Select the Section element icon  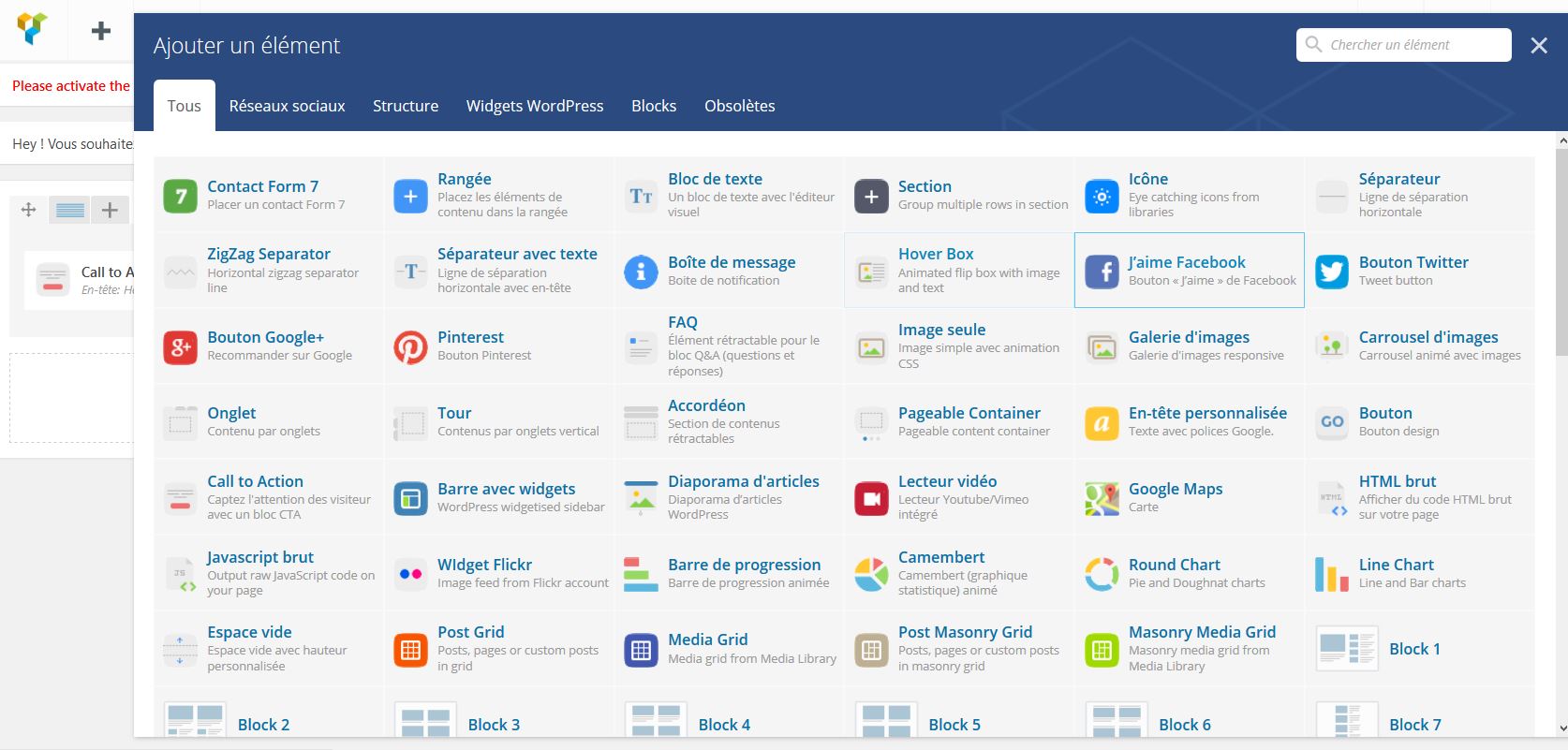(x=871, y=196)
